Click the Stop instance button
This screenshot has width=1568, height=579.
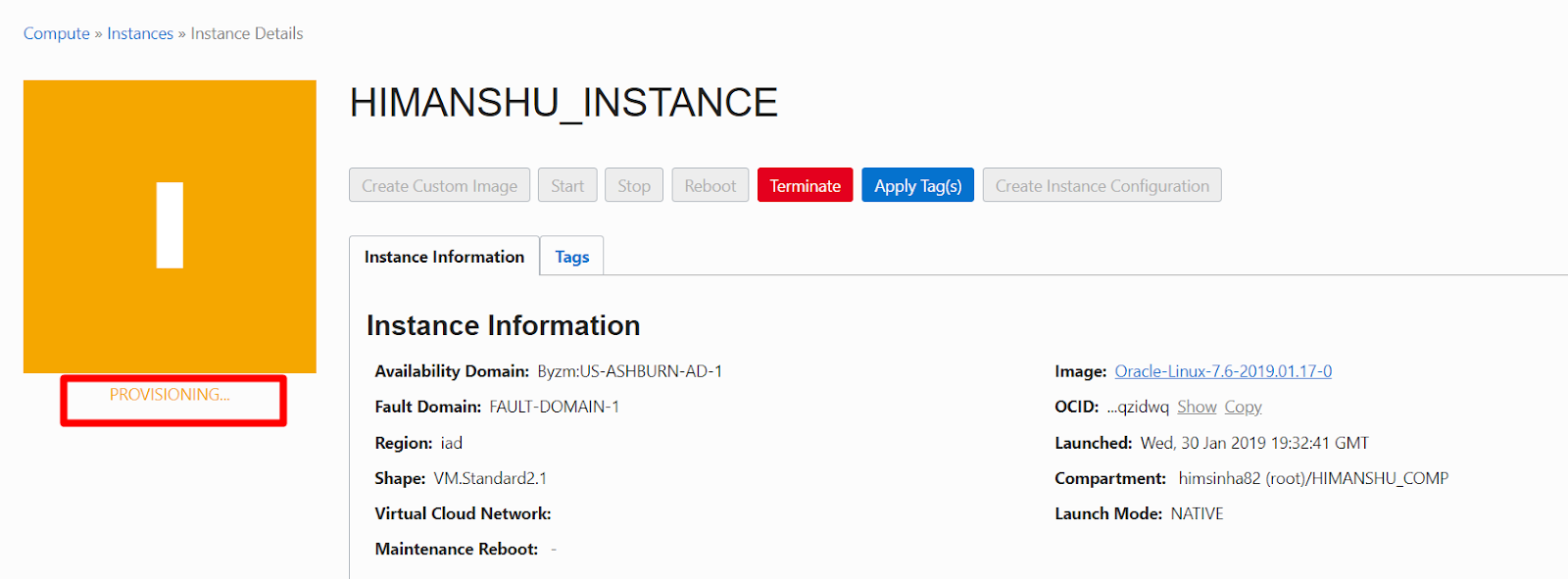(x=634, y=185)
